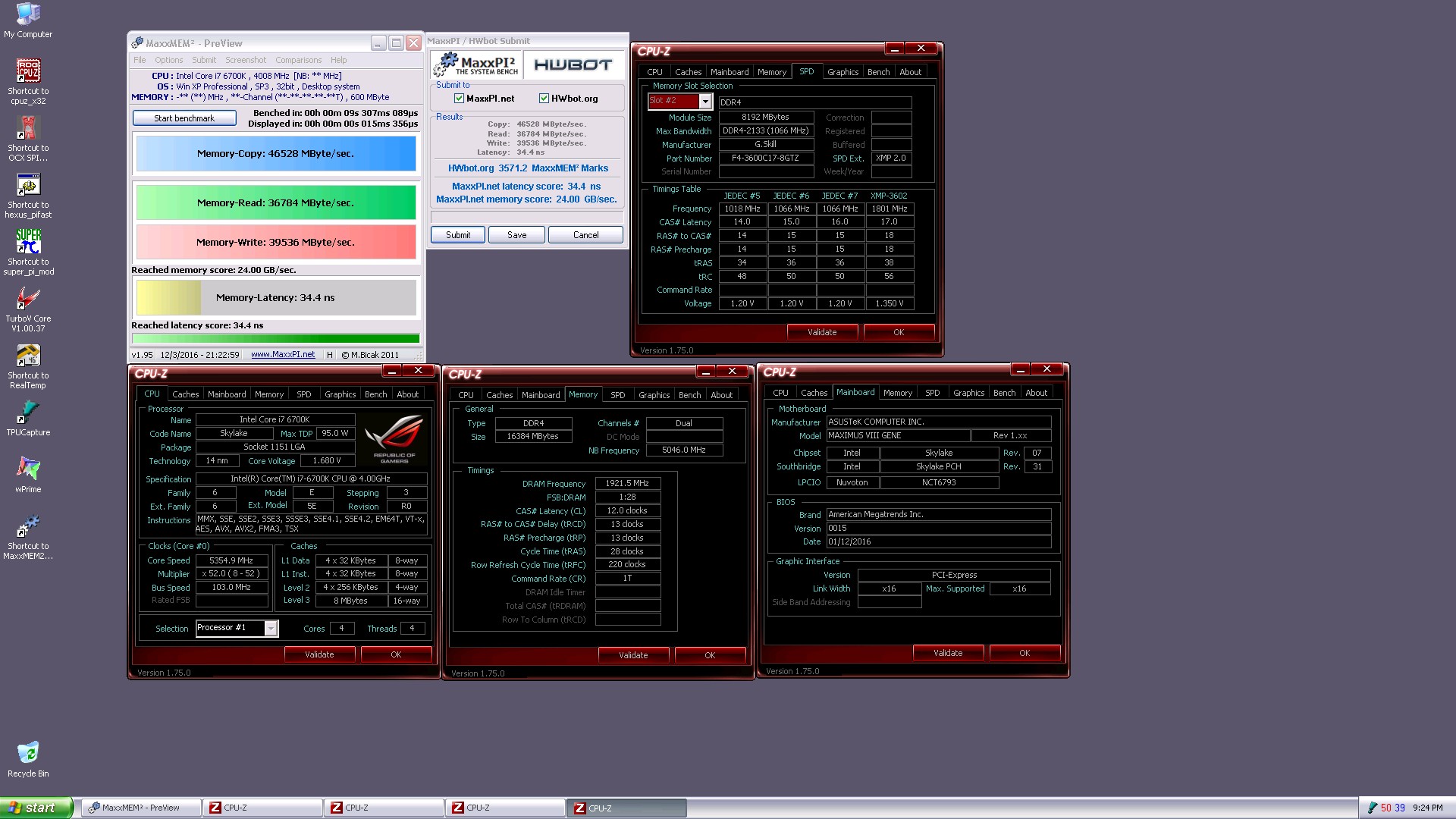The image size is (1456, 819).
Task: Click the MaxxMEM² title bar app icon
Action: (137, 43)
